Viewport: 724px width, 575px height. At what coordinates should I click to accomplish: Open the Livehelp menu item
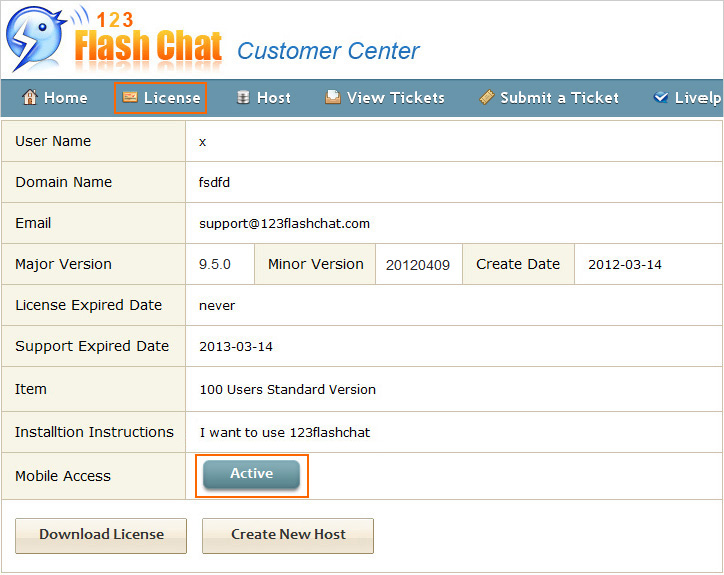(687, 97)
